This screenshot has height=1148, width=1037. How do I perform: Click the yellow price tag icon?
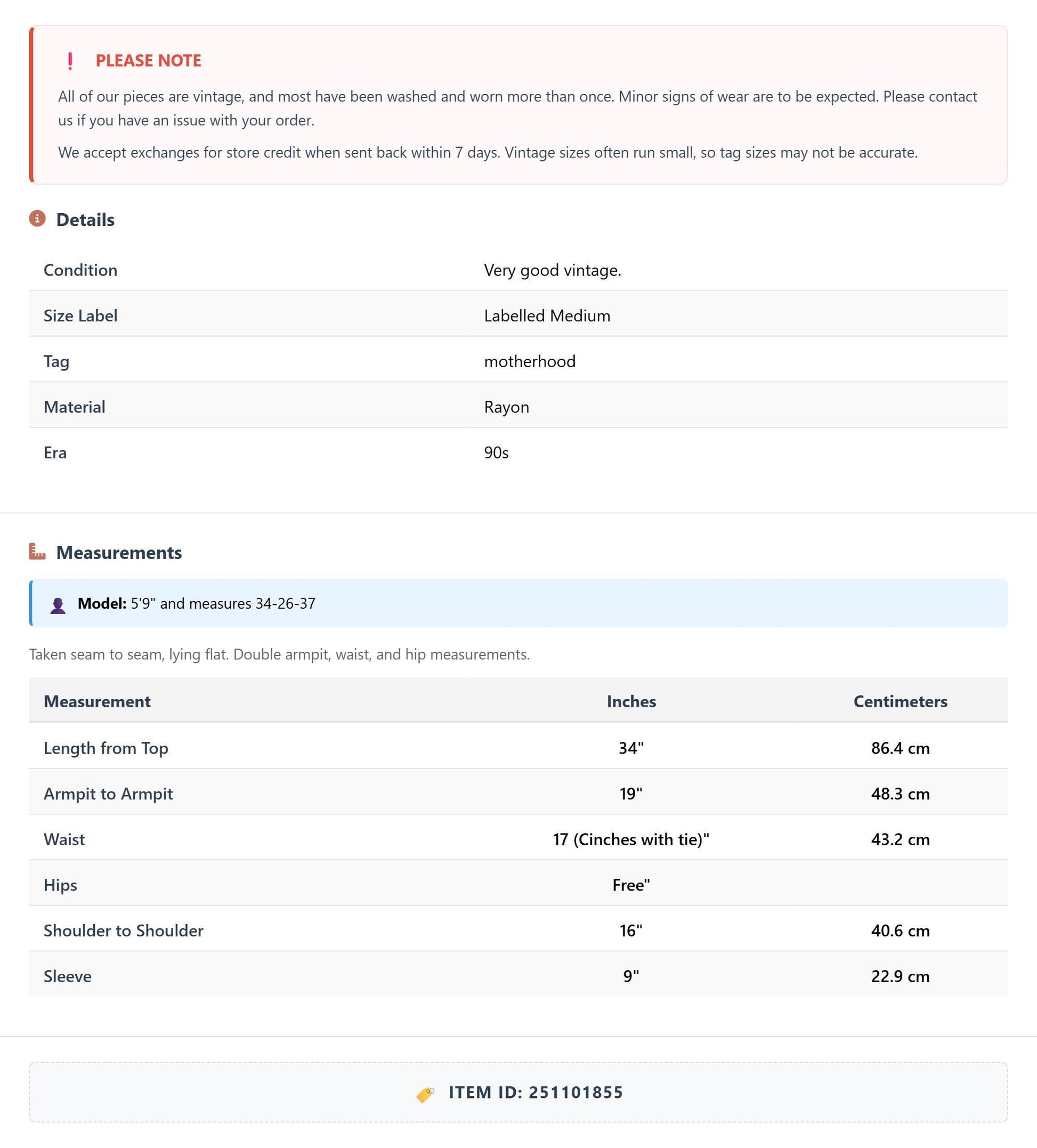[425, 1094]
